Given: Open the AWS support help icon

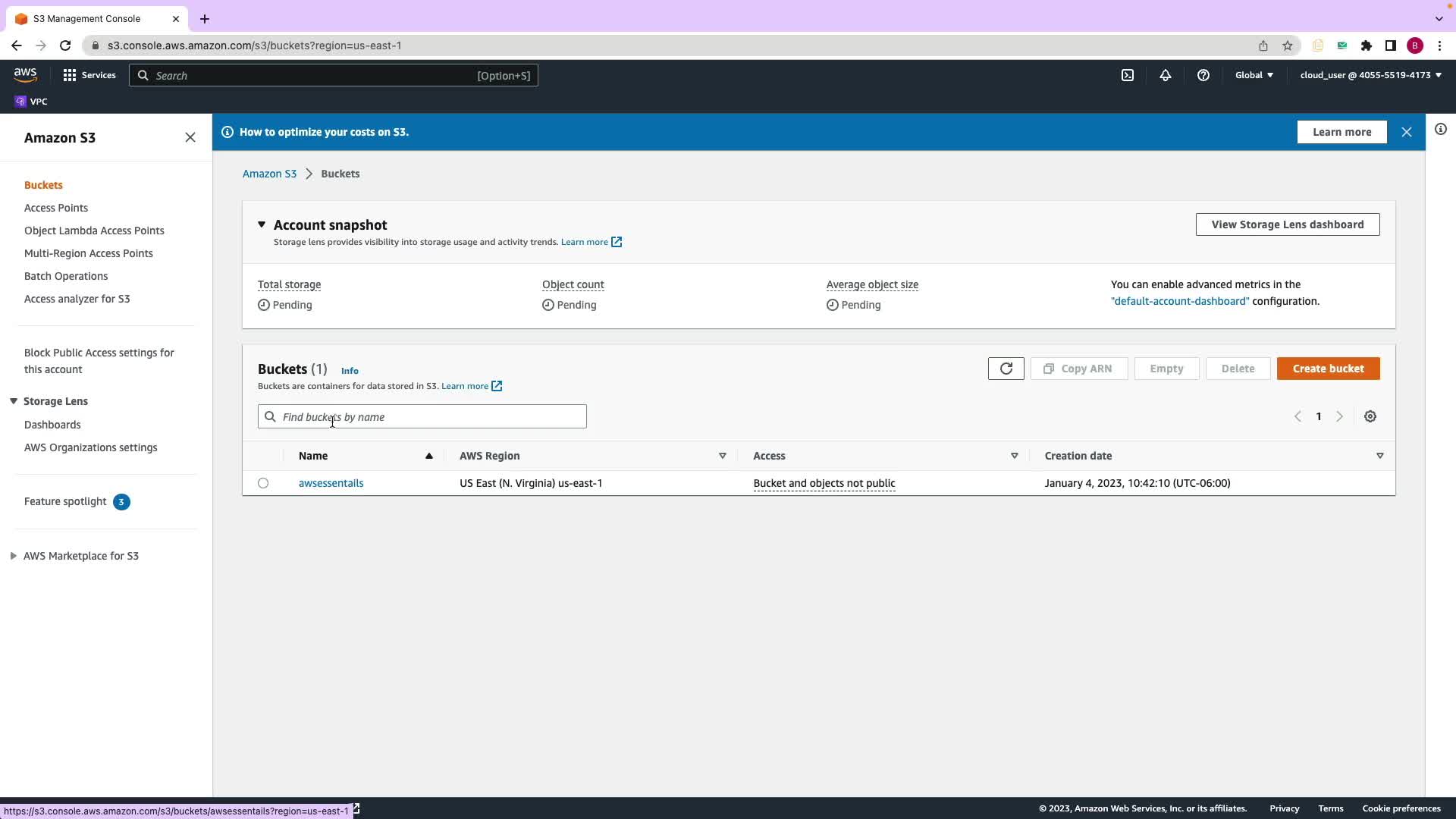Looking at the screenshot, I should (1203, 75).
